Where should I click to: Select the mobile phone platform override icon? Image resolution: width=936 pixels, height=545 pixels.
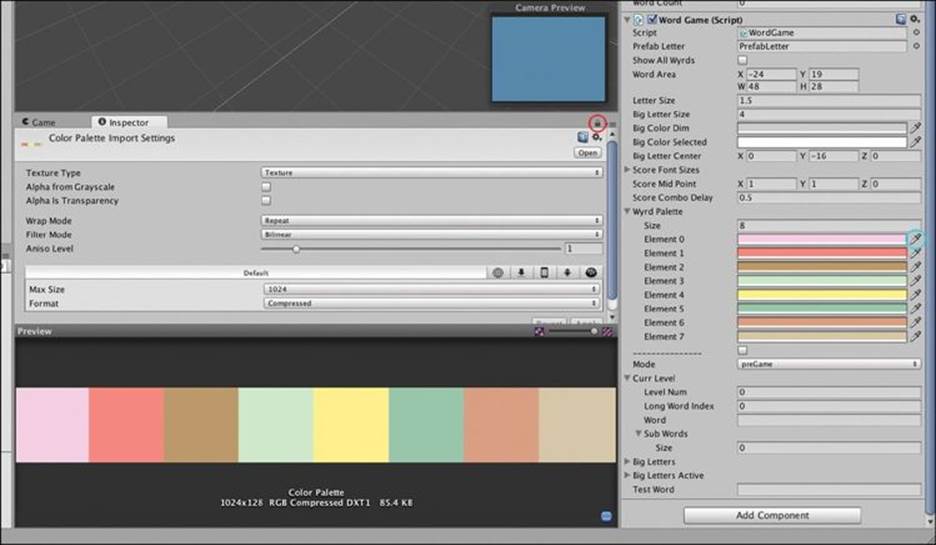(544, 273)
